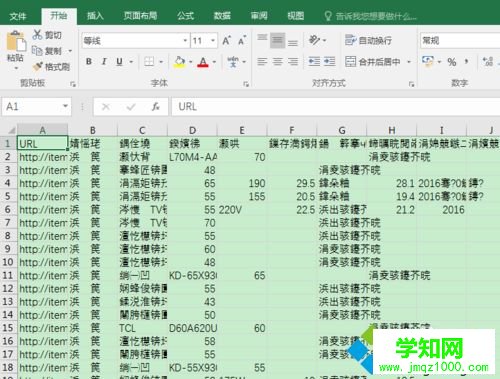Apply percent style format
Screen dimensions: 500x379
[452, 62]
